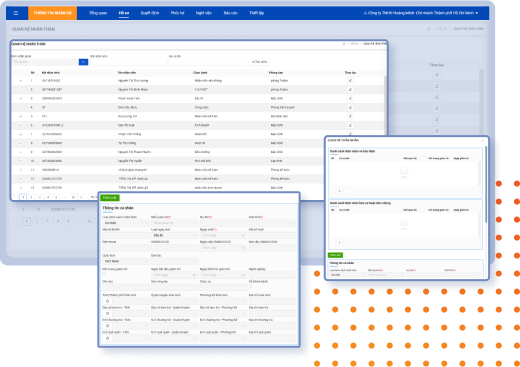The height and width of the screenshot is (367, 520).
Task: Expand the first employee row arrow
Action: pyautogui.click(x=21, y=81)
